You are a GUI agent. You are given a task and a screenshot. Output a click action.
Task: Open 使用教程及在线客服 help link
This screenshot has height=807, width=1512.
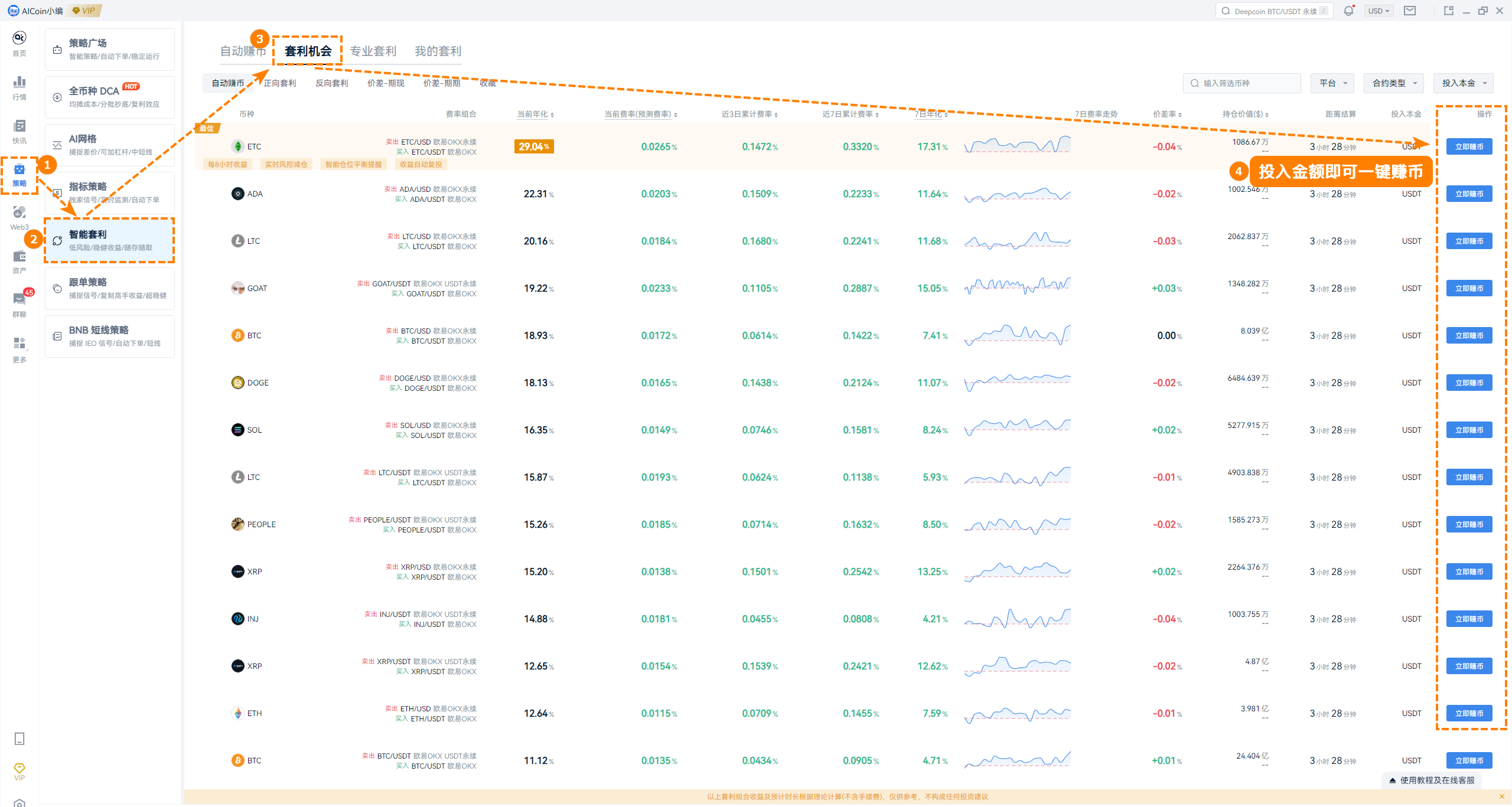coord(1432,780)
